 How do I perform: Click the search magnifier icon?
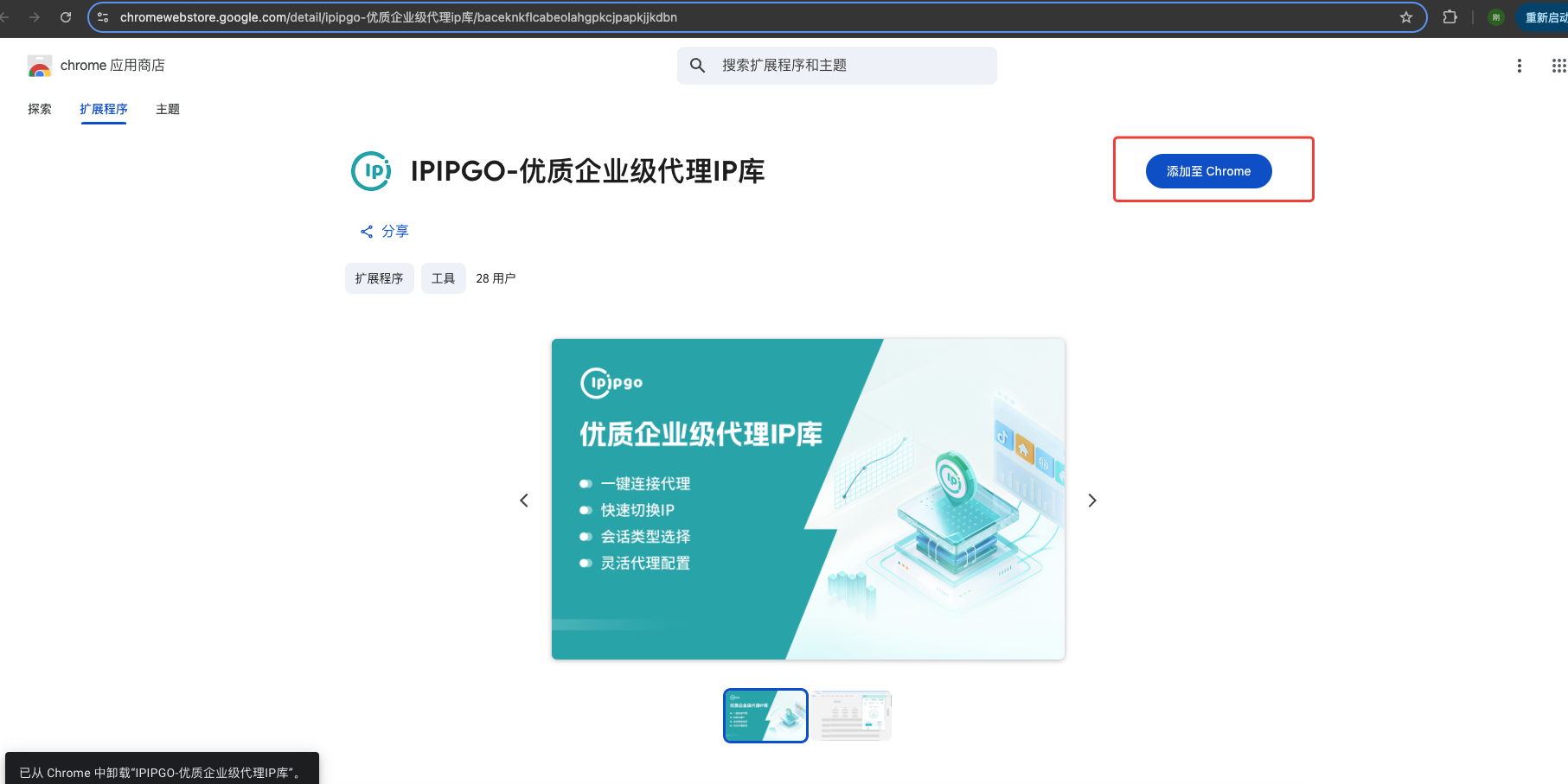click(x=697, y=65)
